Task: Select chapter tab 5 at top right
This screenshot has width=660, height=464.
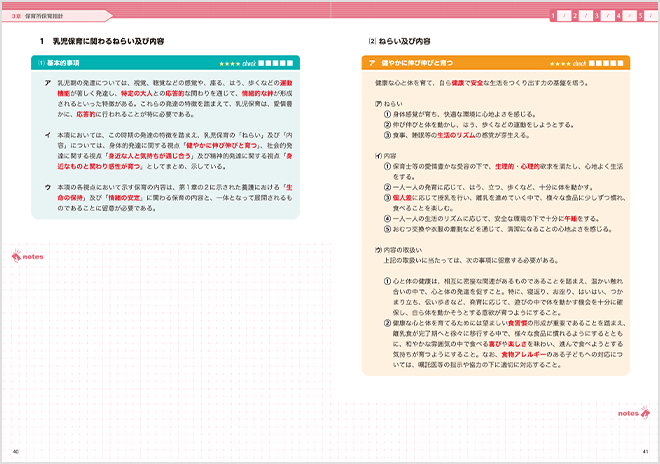Action: [640, 15]
